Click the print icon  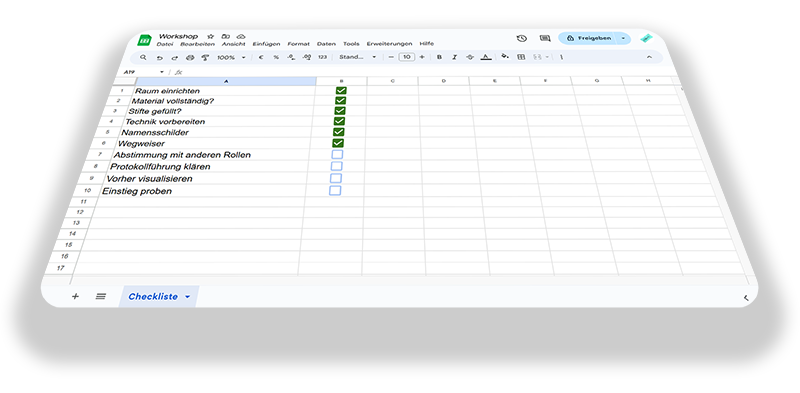click(x=190, y=58)
